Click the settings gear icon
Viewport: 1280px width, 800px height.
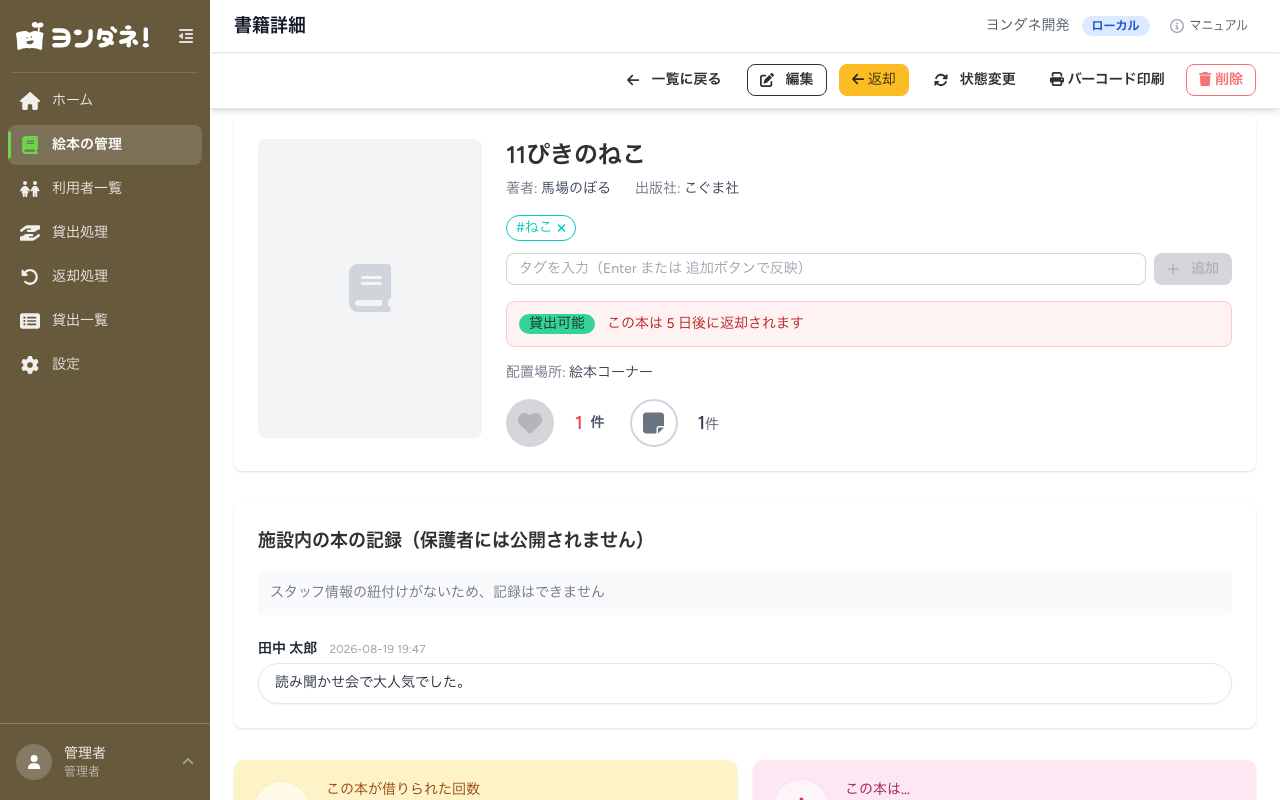coord(30,364)
